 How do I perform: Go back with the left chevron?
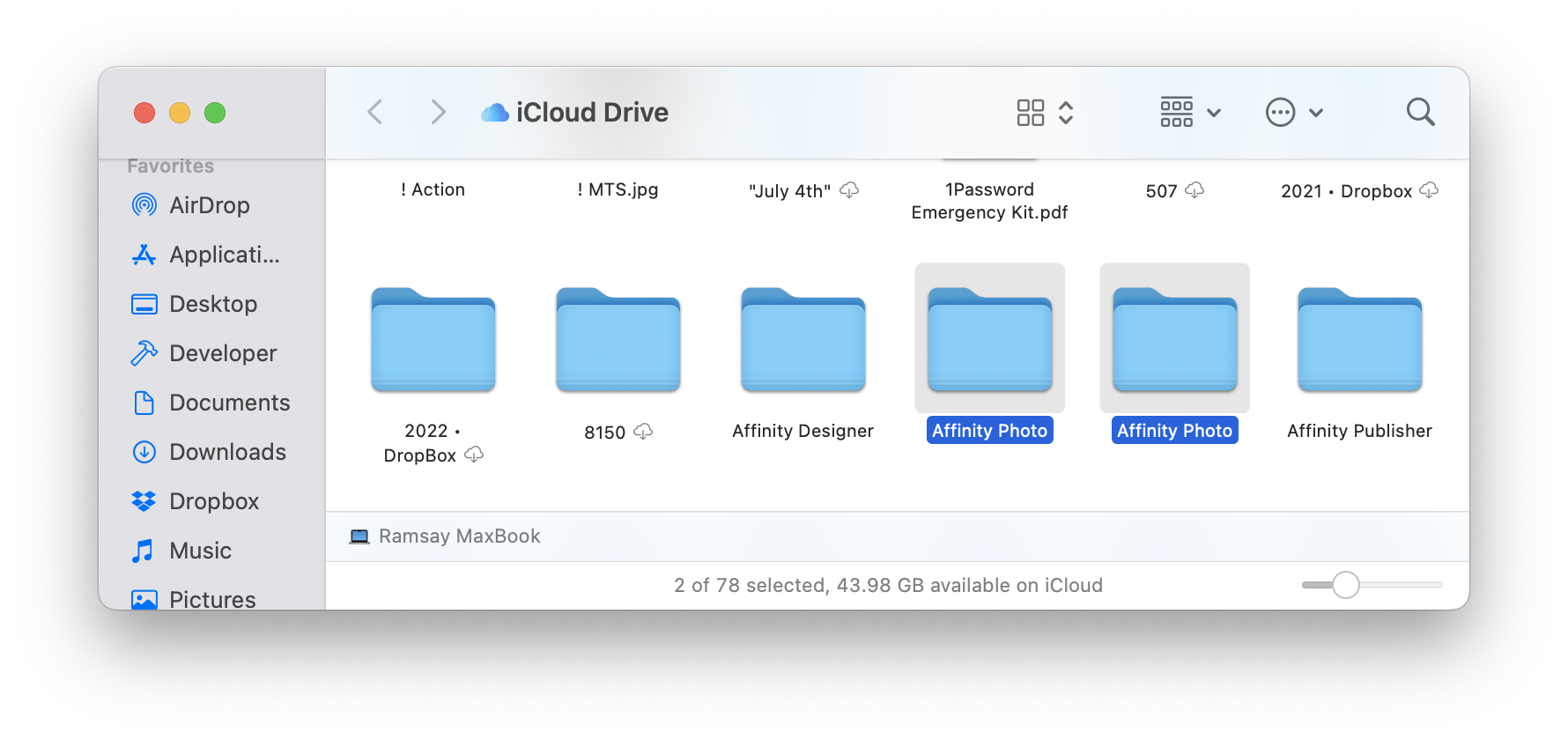[x=375, y=112]
